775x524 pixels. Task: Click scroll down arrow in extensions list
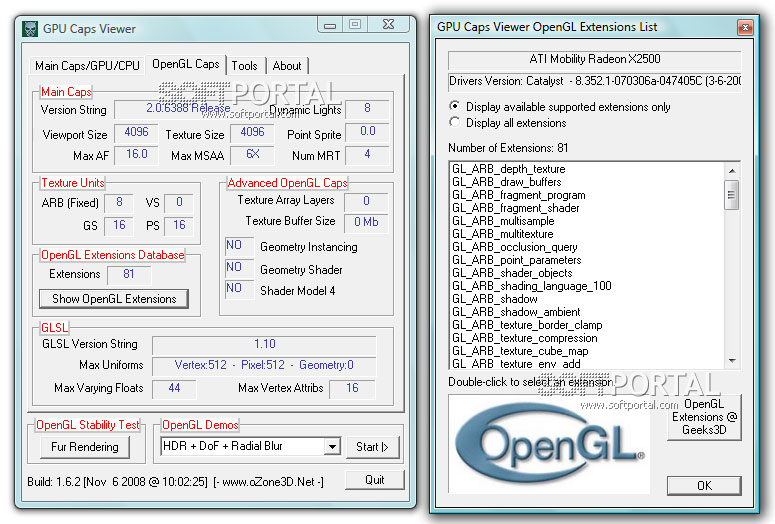pyautogui.click(x=732, y=361)
